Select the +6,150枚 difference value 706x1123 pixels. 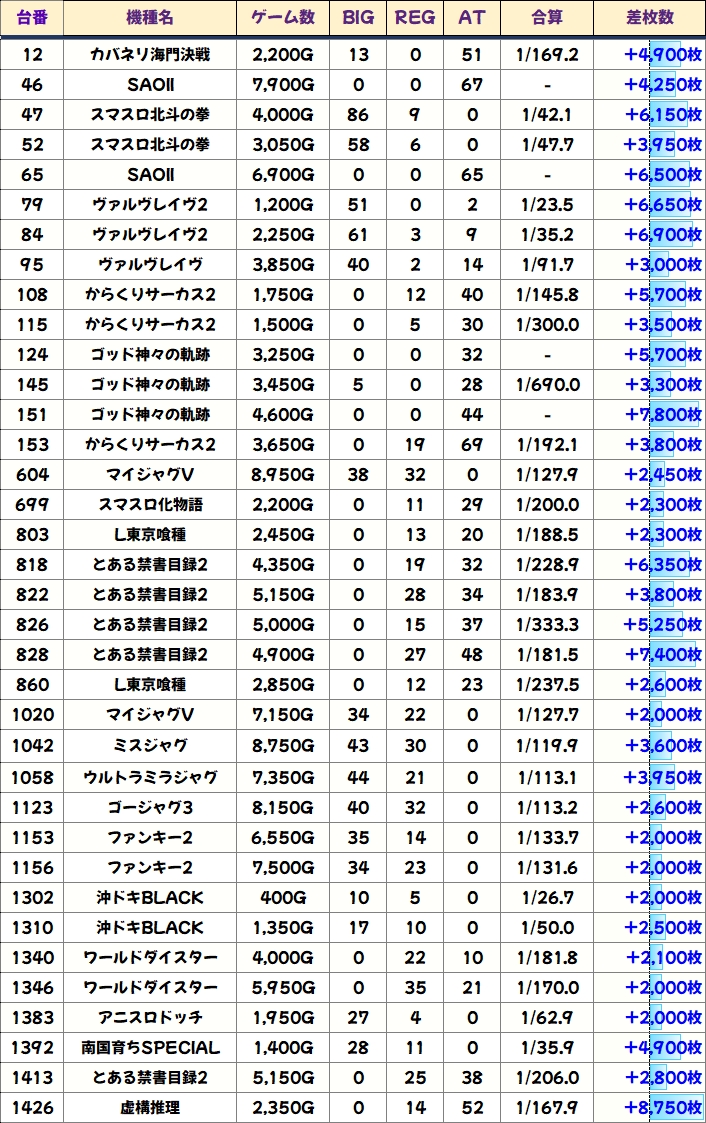click(x=662, y=115)
